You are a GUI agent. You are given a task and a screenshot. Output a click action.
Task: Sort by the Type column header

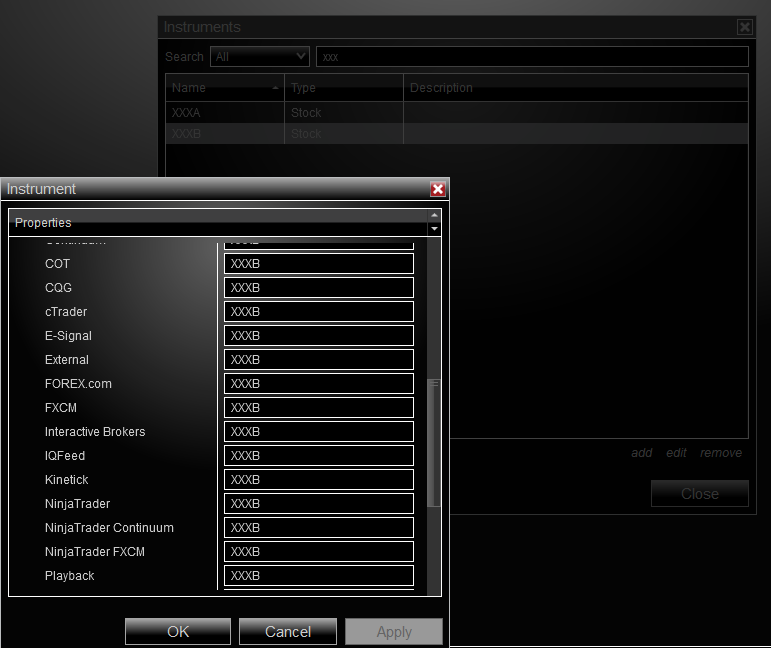[344, 88]
